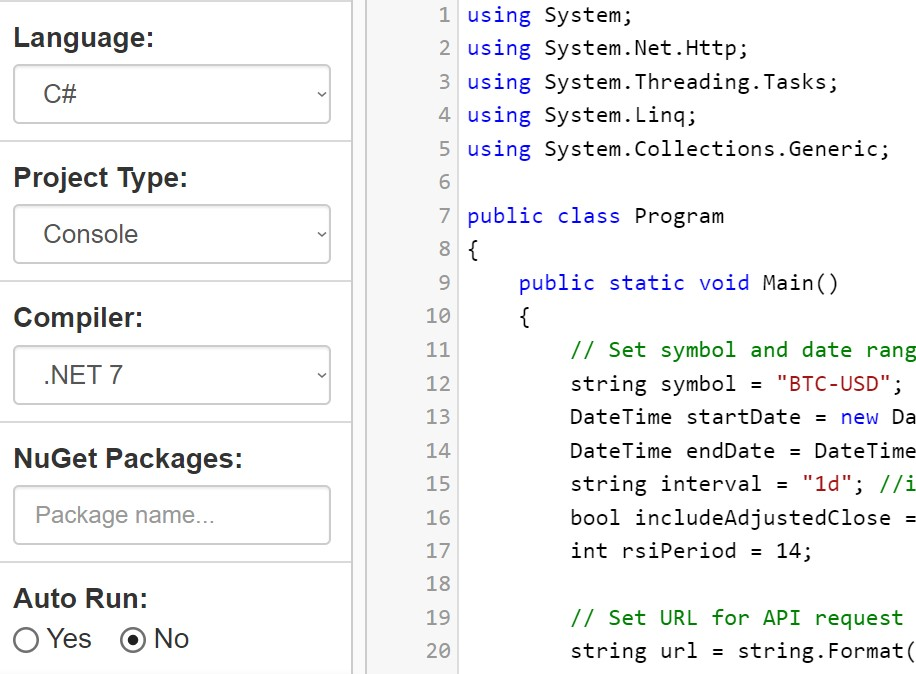Click on 'using System.Net.Http;' line

[x=608, y=48]
